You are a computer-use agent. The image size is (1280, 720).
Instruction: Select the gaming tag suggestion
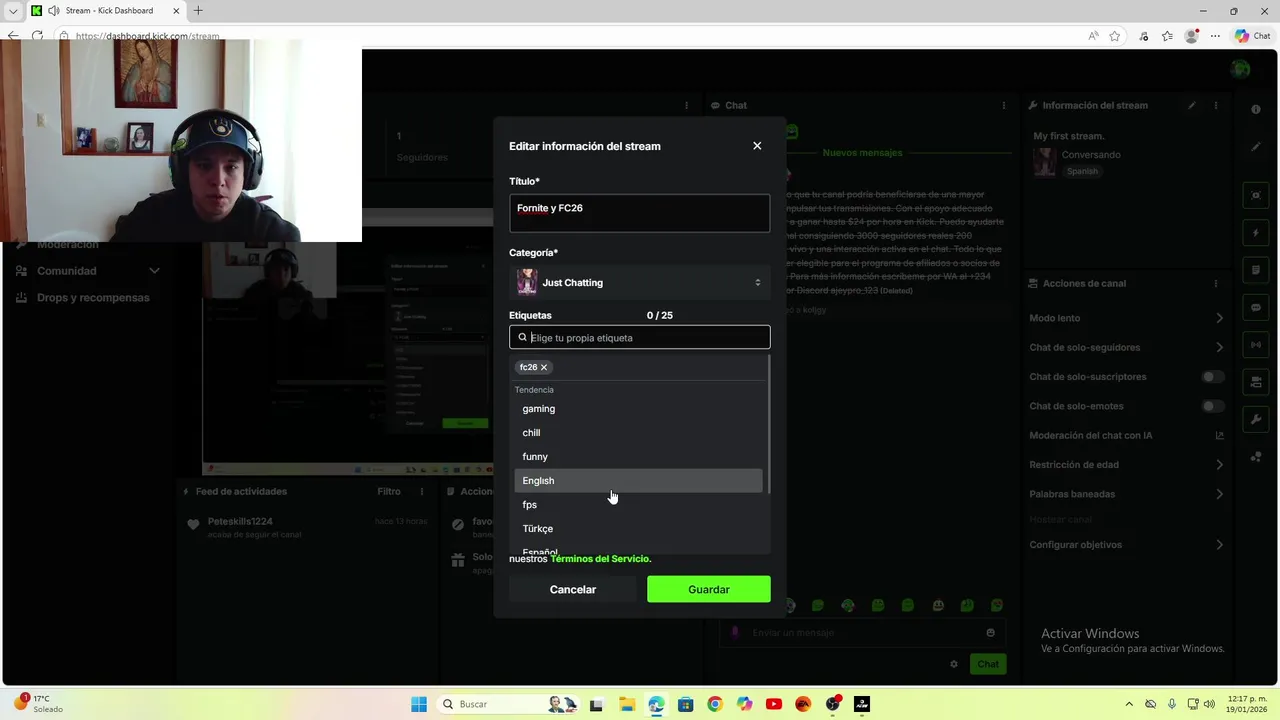(638, 409)
